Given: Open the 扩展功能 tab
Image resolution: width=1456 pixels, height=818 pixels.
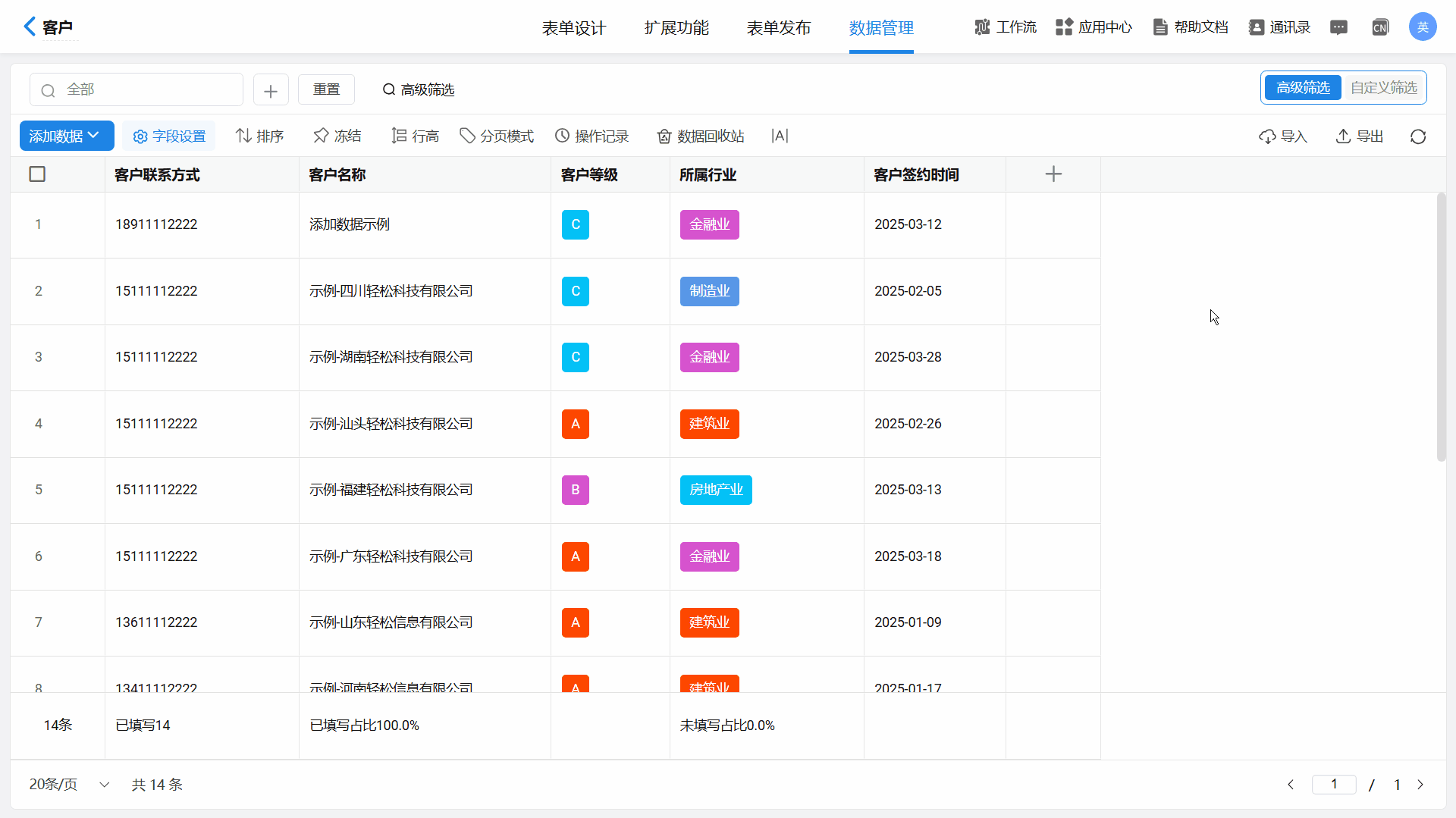Looking at the screenshot, I should (676, 28).
